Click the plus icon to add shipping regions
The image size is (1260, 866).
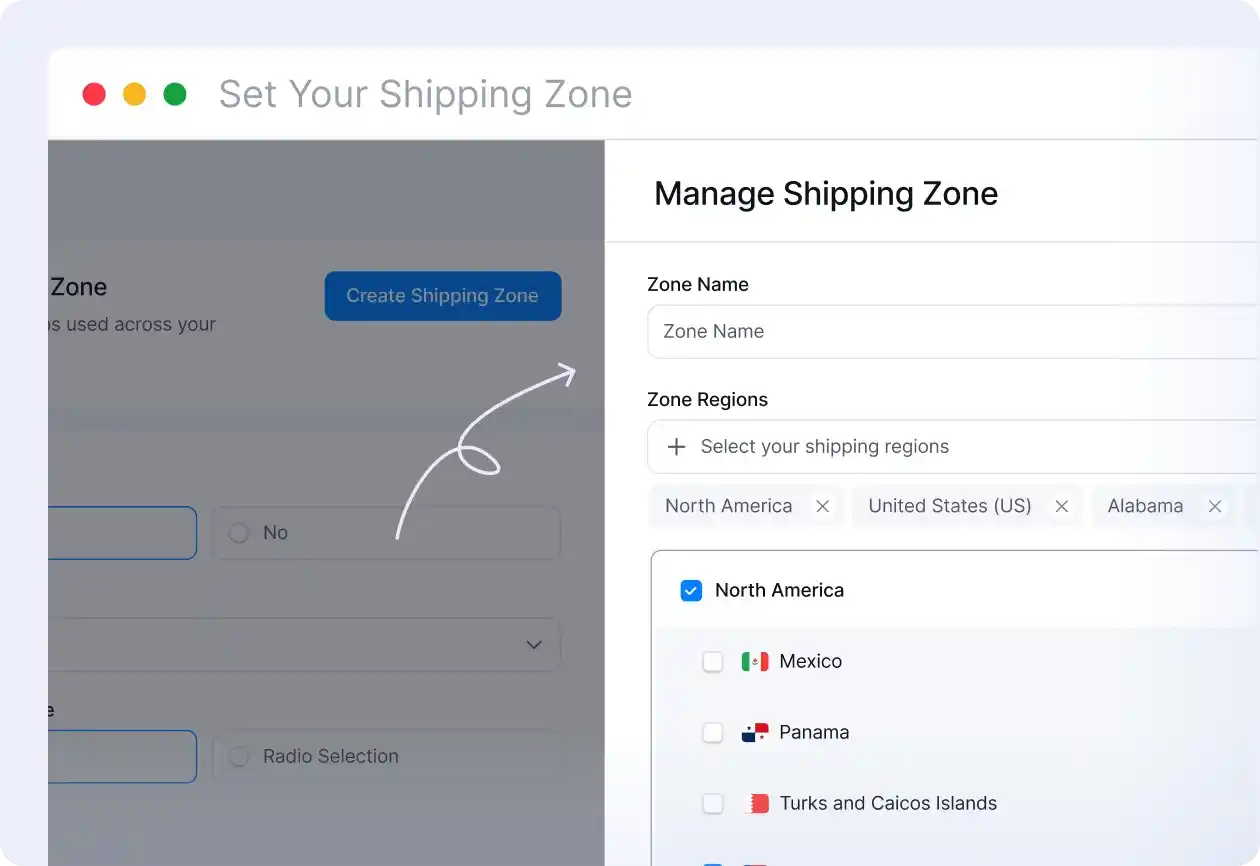tap(678, 447)
